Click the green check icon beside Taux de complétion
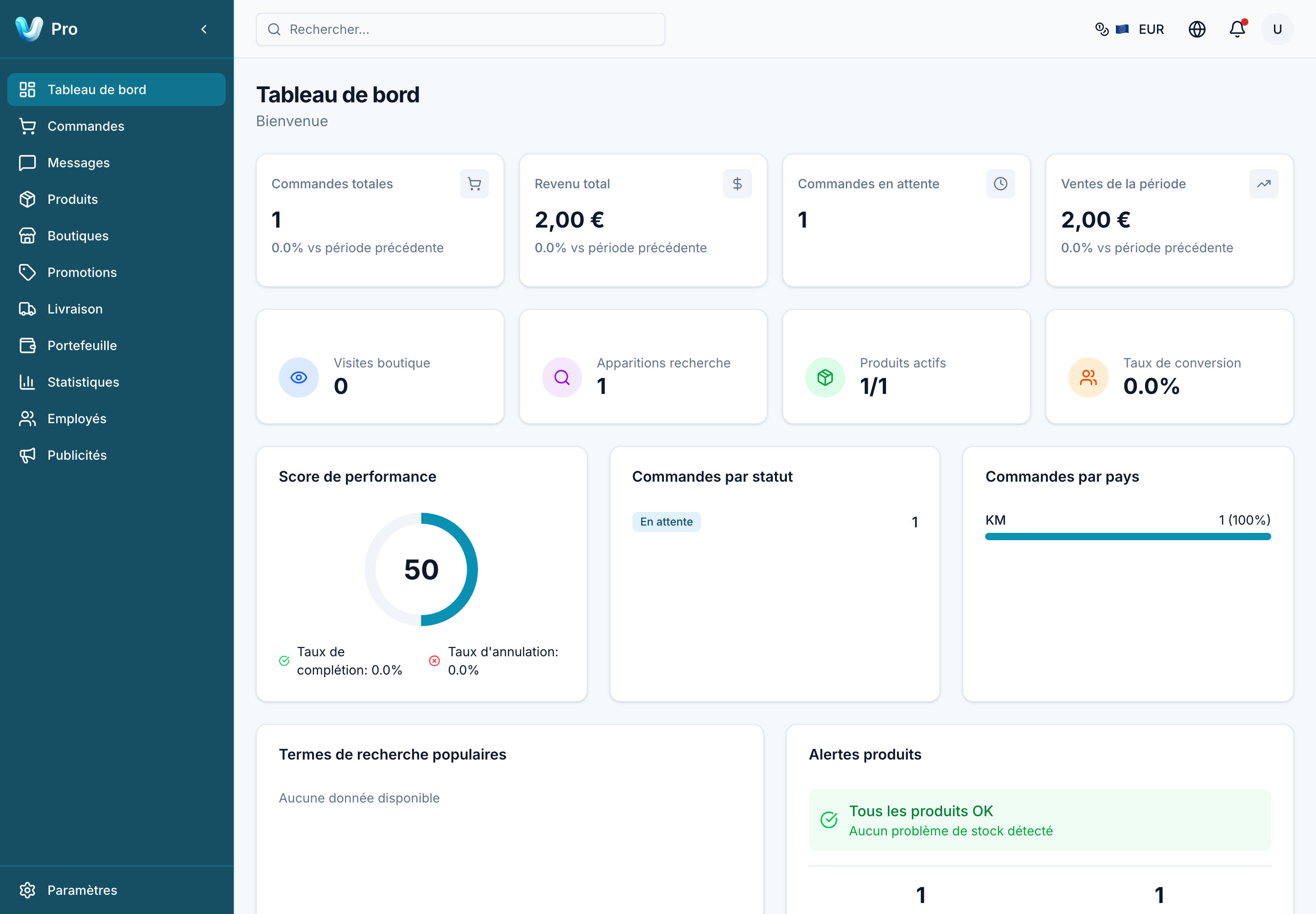 pyautogui.click(x=284, y=661)
